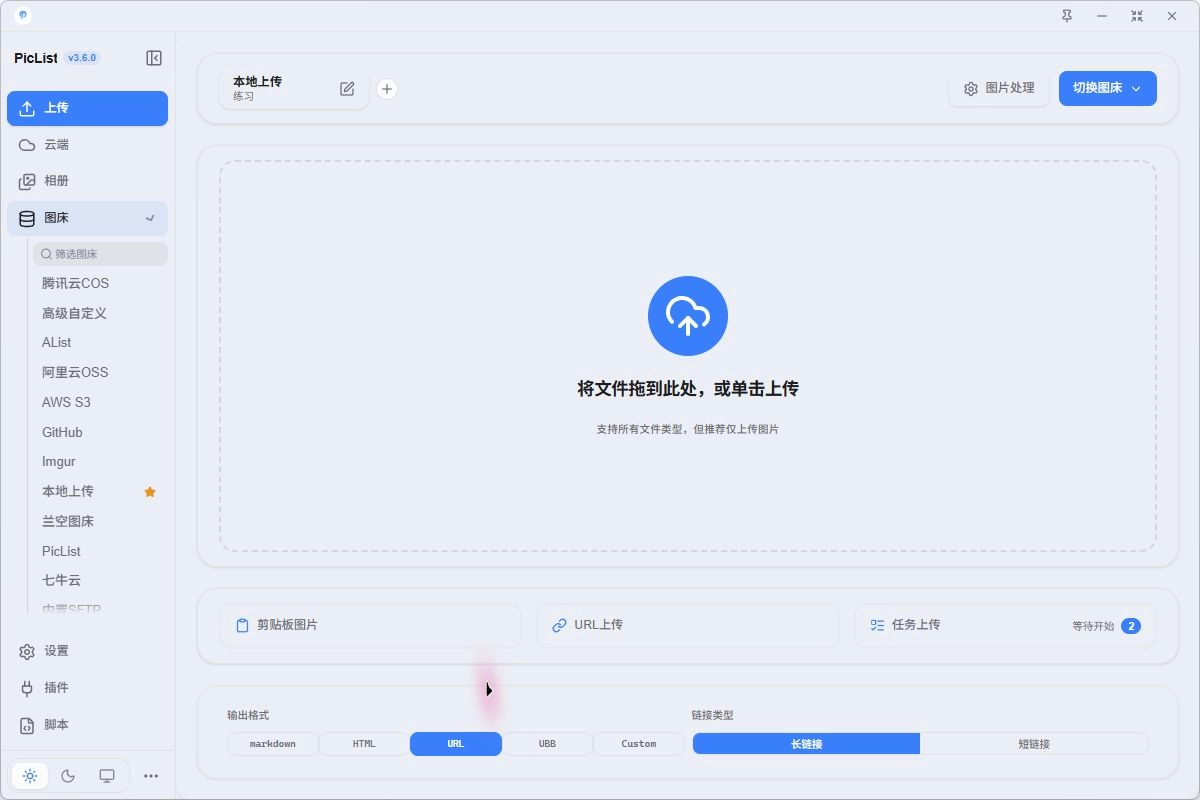
Task: Switch to light theme sun icon
Action: 30,775
